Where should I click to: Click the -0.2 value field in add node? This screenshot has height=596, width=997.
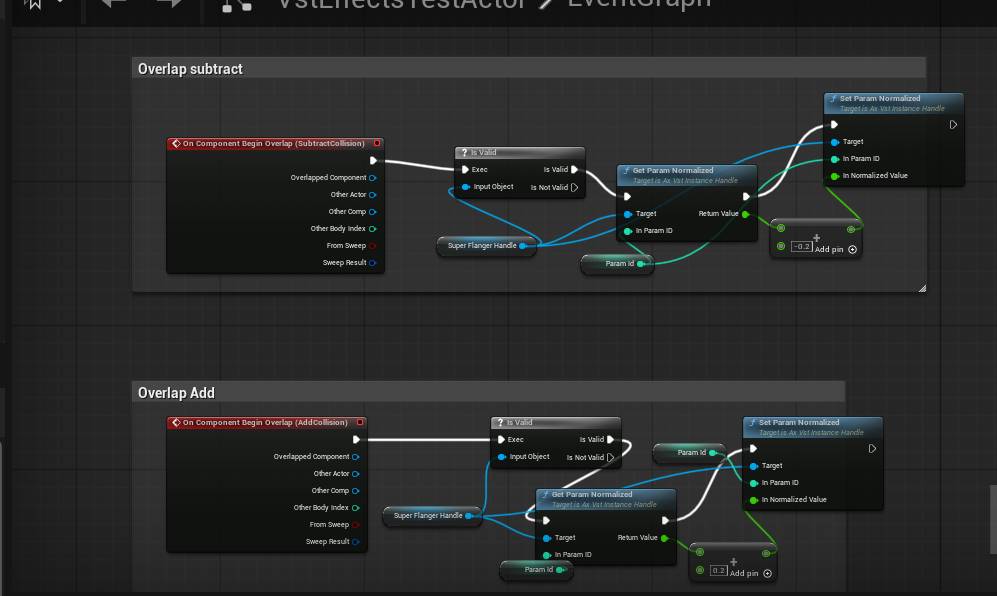tap(801, 247)
